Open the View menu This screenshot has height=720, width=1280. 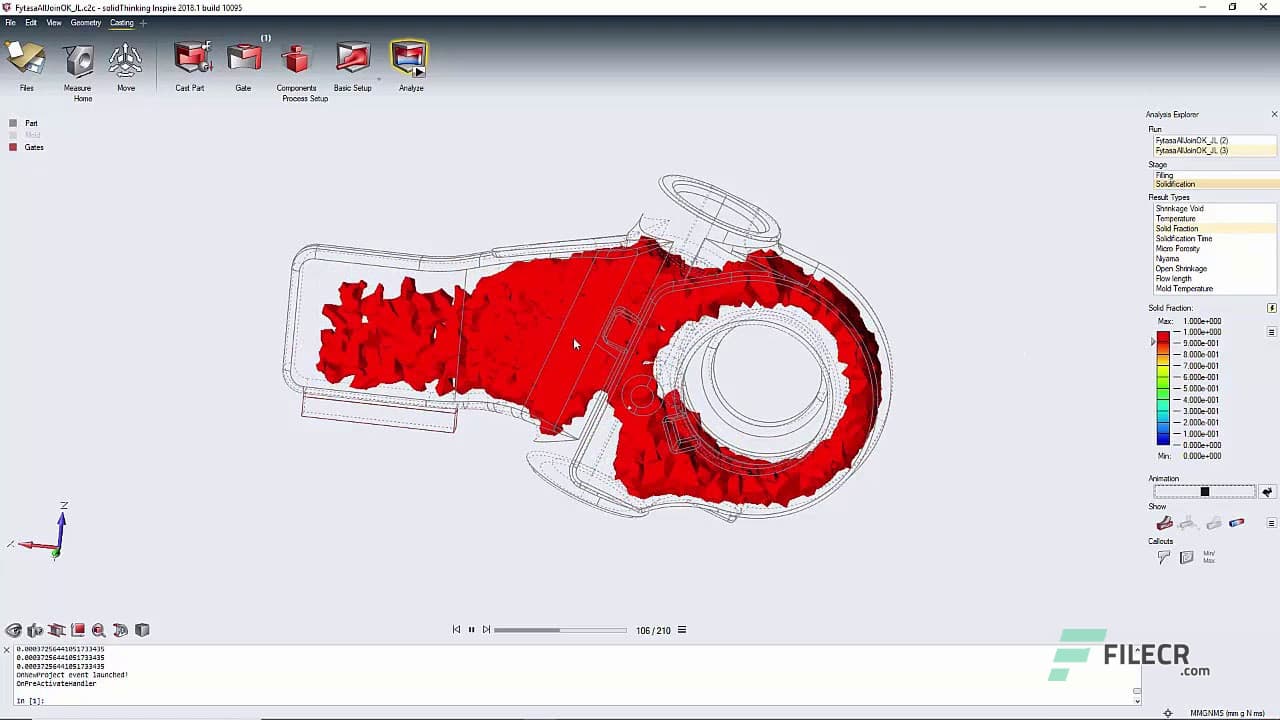[x=54, y=23]
